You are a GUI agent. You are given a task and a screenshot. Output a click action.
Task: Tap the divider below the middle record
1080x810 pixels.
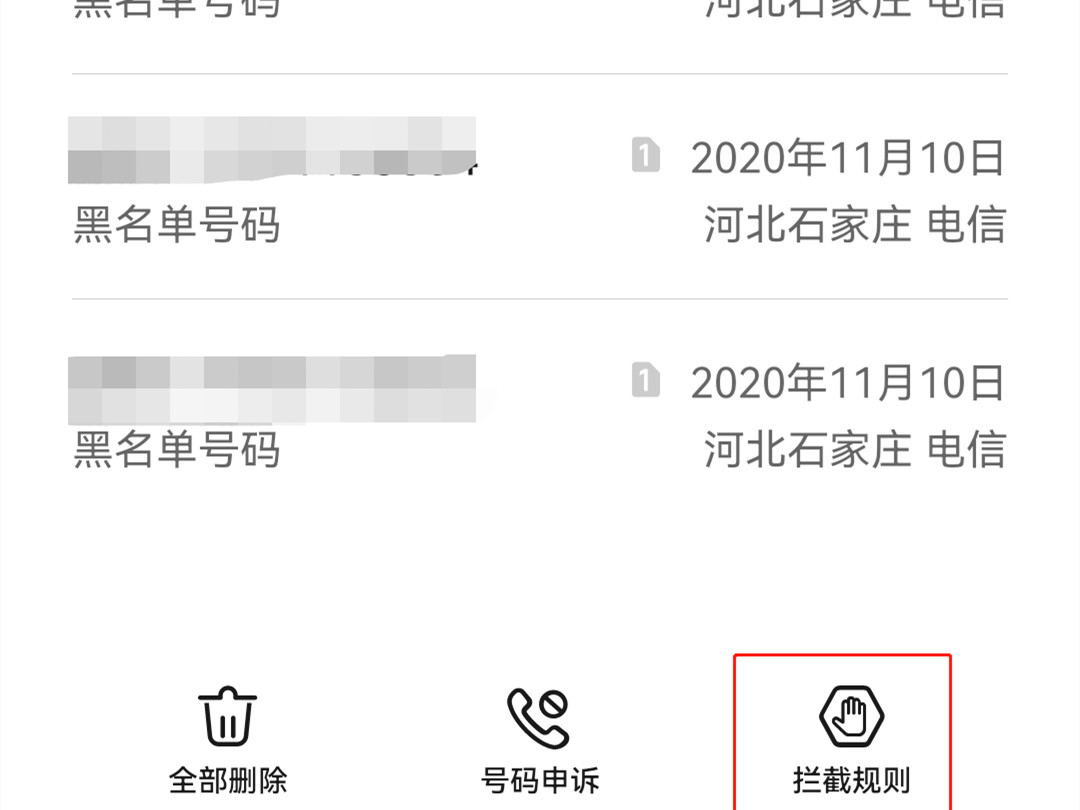(x=540, y=299)
